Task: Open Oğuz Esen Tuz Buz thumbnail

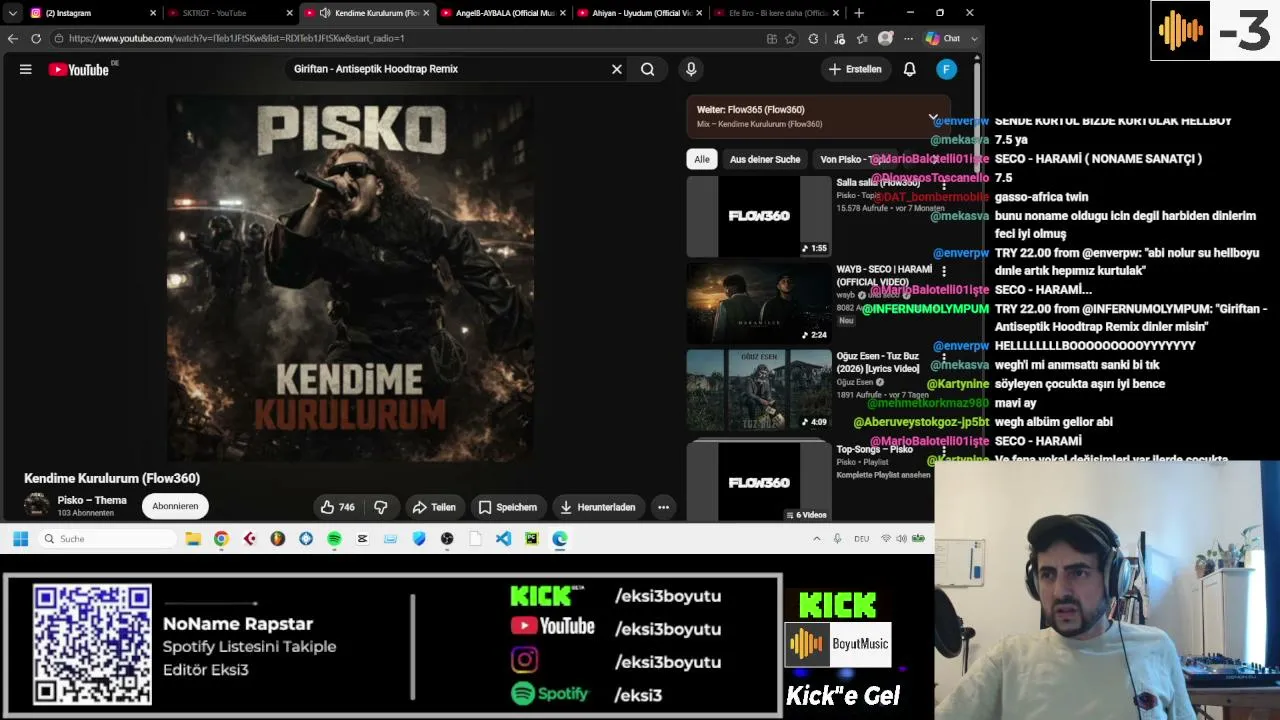Action: [x=759, y=390]
